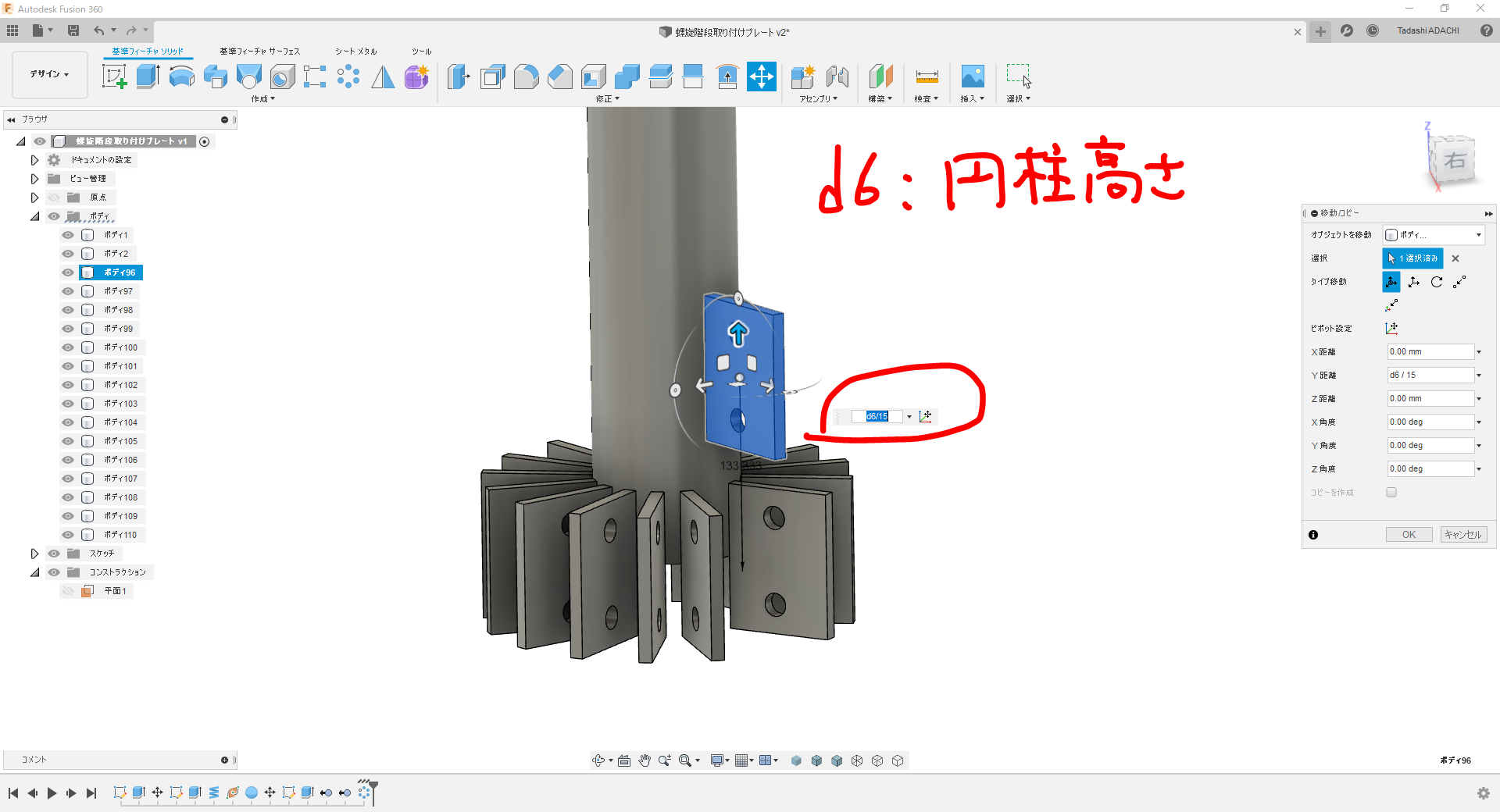1500x812 pixels.
Task: Click the Undo arrow icon
Action: coord(98,30)
